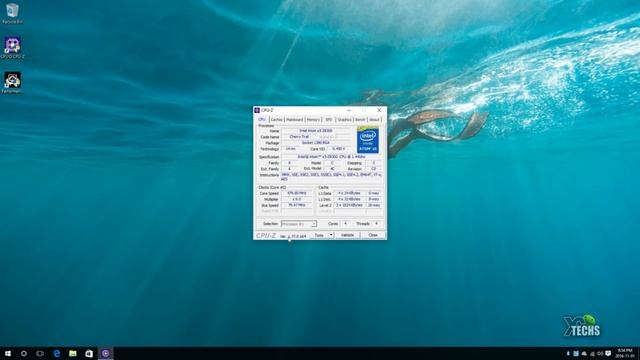Screen dimensions: 640x360
Task: Click the Bus Speed value
Action: (297, 205)
